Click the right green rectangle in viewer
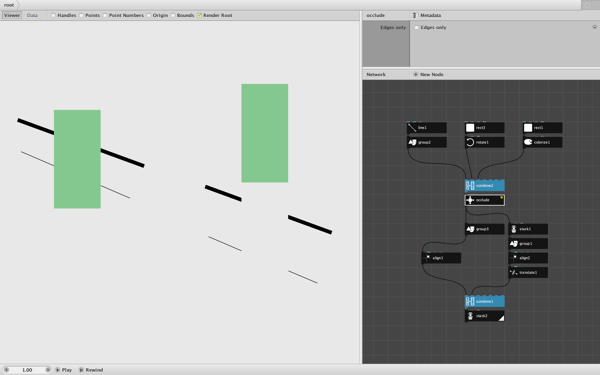This screenshot has width=600, height=375. click(265, 133)
